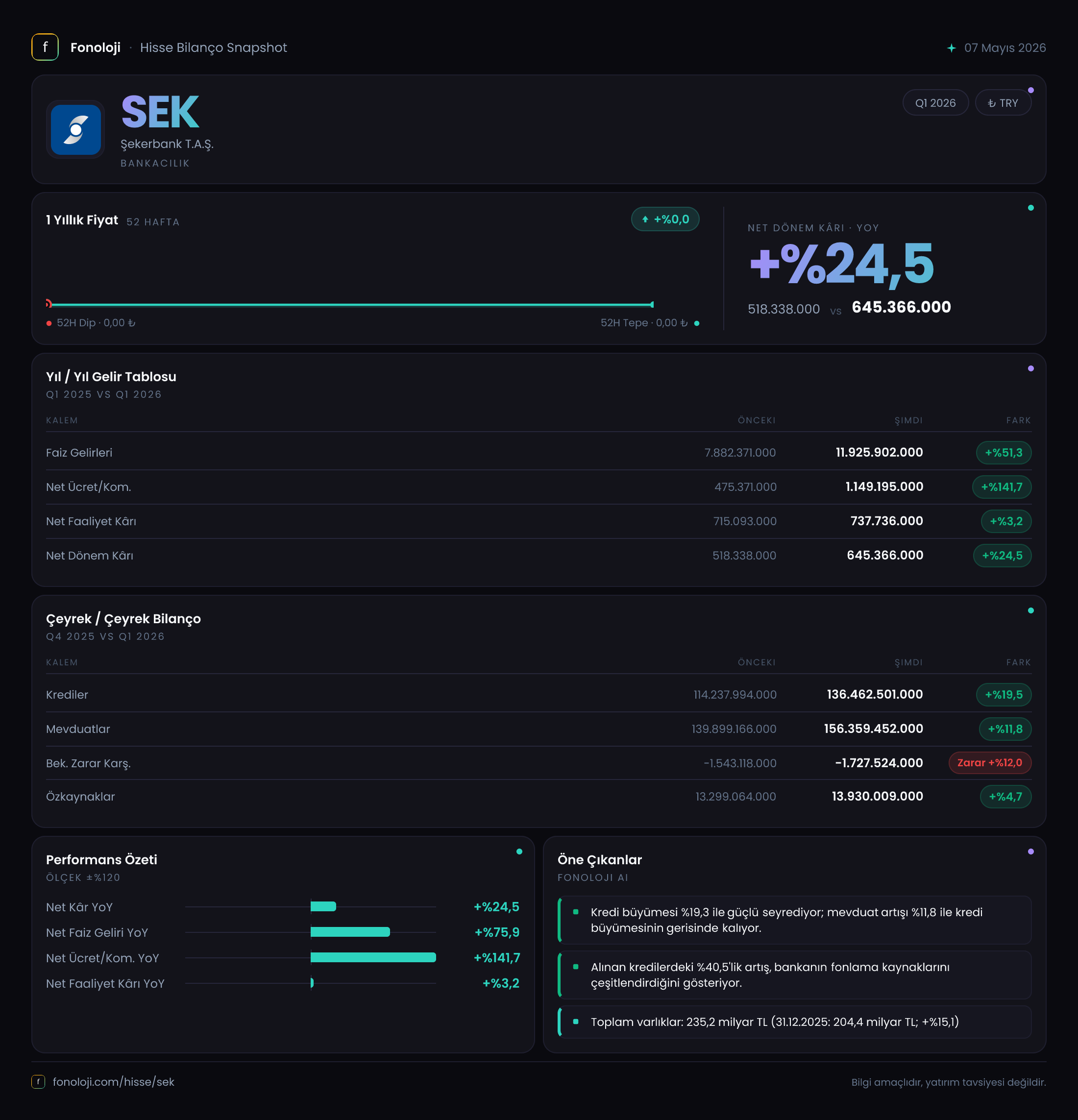Screen dimensions: 1078x1120
Task: Click the 136.462.501.000 Krediler value
Action: [x=875, y=695]
